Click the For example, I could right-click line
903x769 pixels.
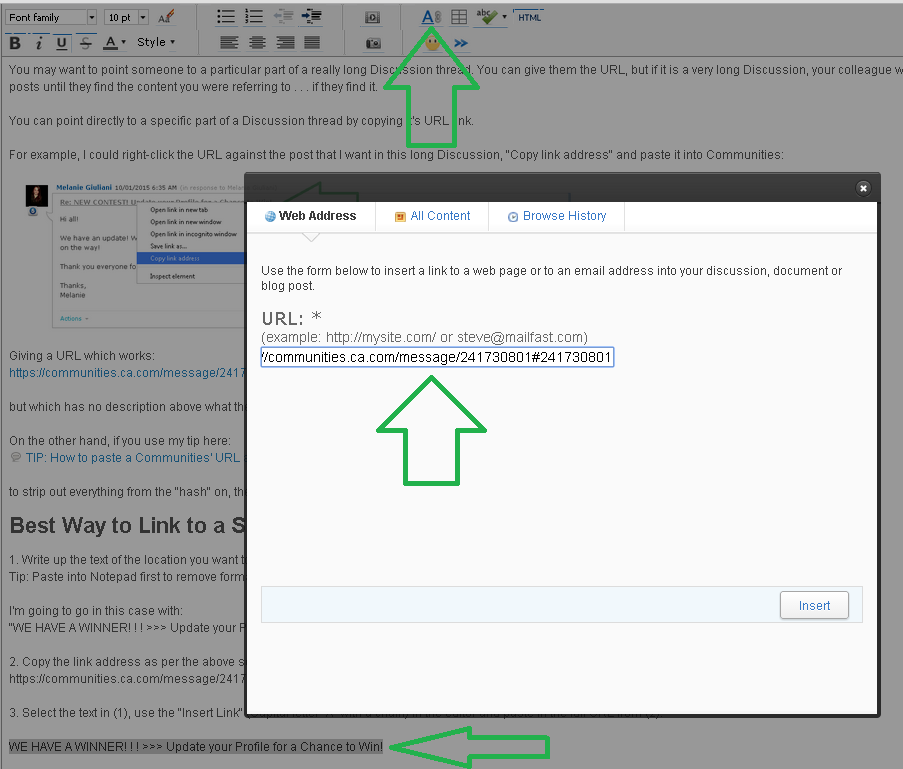pos(396,155)
